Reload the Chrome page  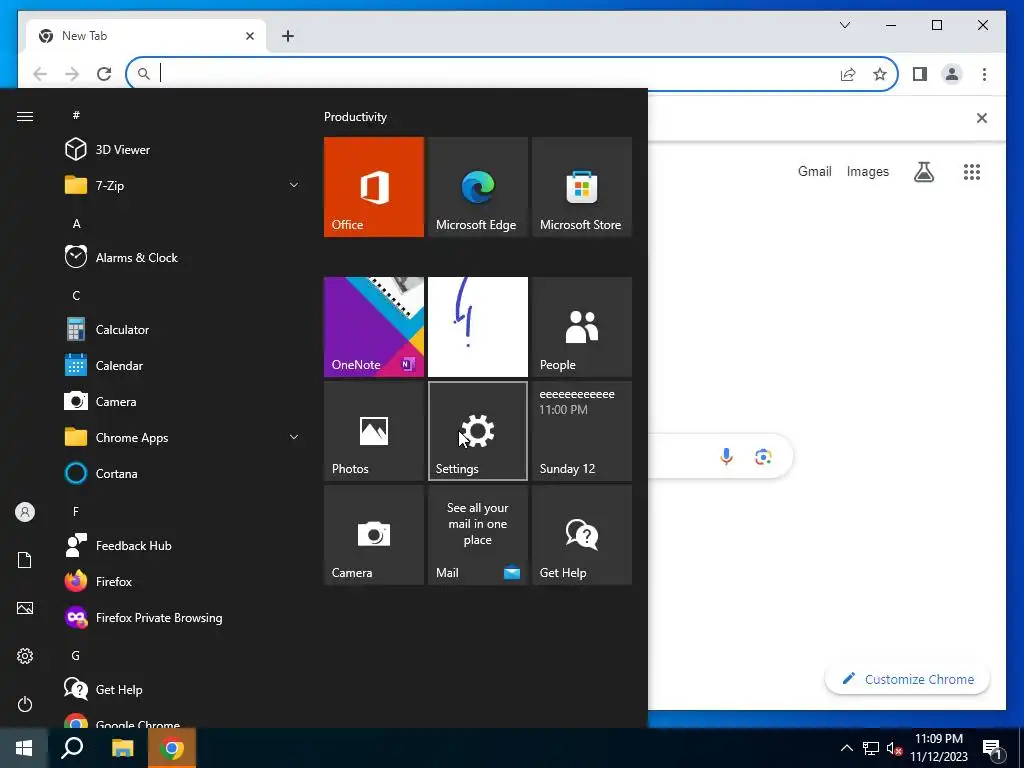point(104,74)
